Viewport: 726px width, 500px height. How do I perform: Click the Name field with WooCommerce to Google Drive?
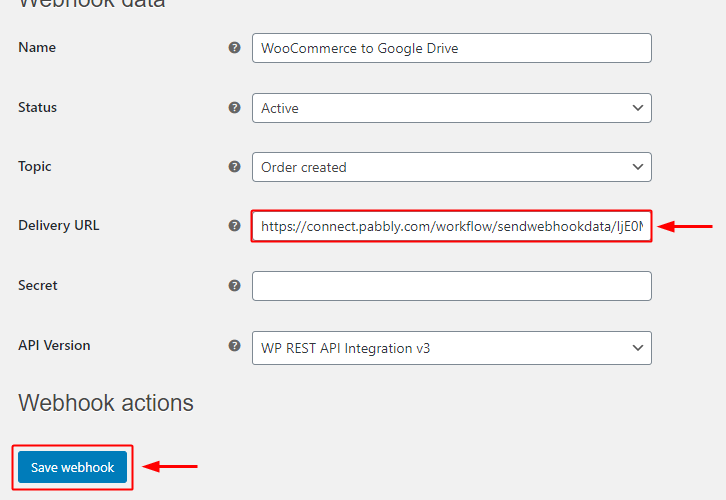coord(451,48)
